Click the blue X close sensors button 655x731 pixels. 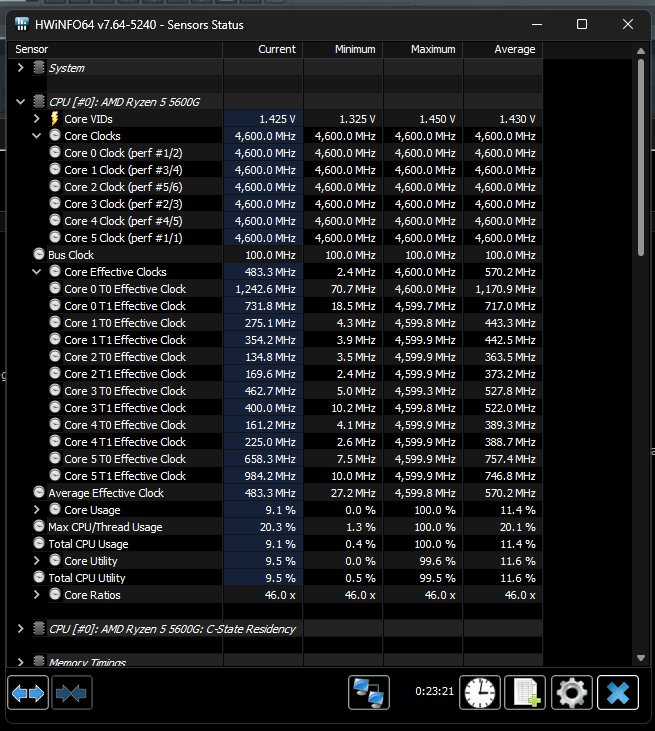[x=618, y=692]
